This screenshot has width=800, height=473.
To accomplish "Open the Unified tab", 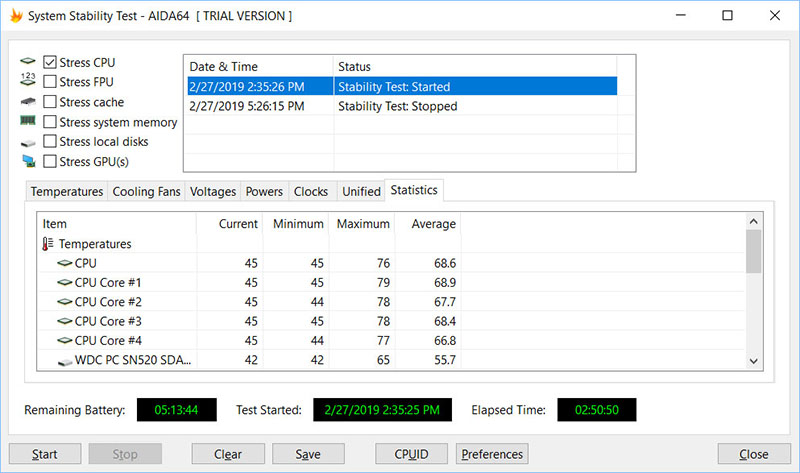I will click(x=361, y=191).
